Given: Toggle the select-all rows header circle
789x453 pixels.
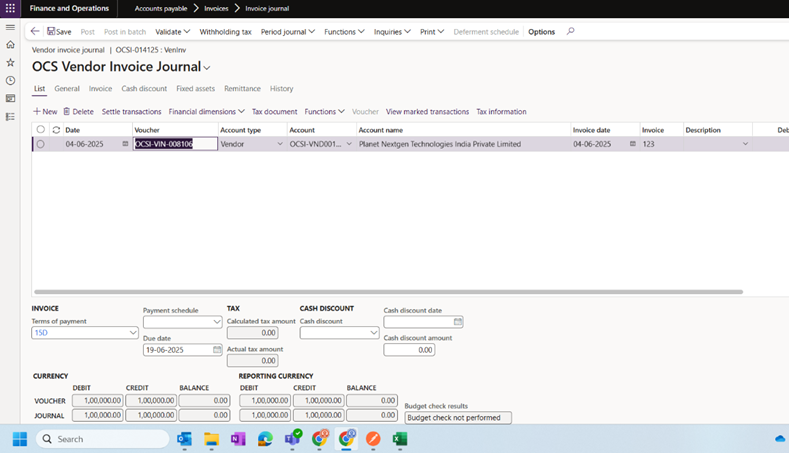Looking at the screenshot, I should [41, 130].
